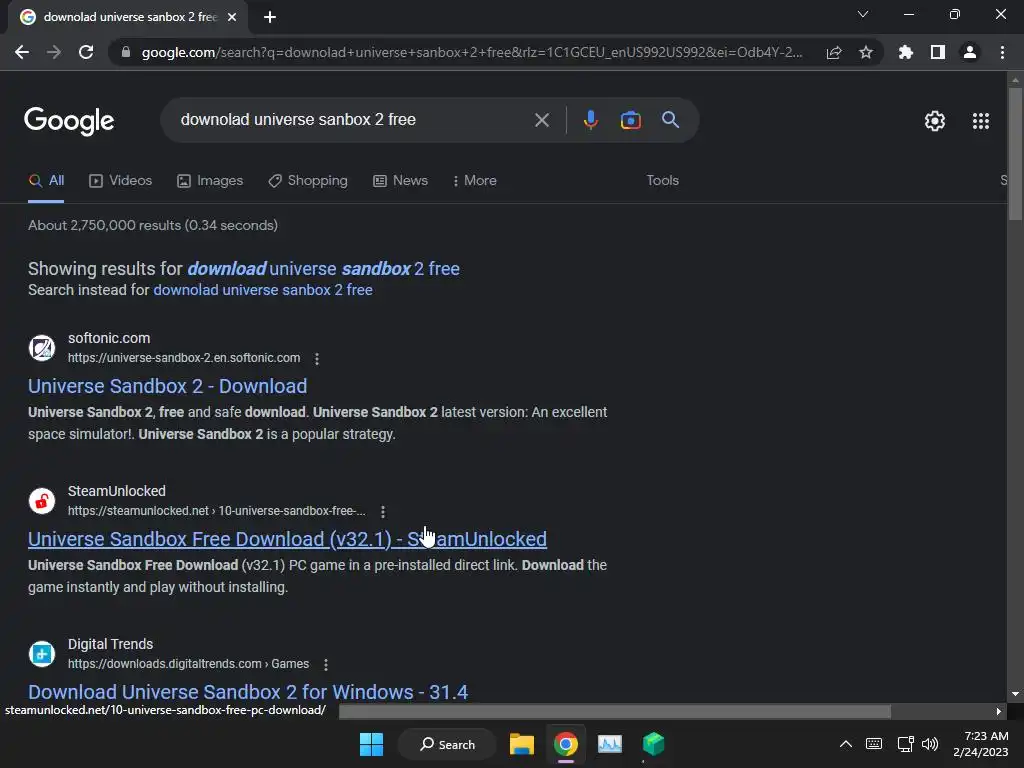Click the Chrome taskbar icon
1024x768 pixels.
point(566,744)
